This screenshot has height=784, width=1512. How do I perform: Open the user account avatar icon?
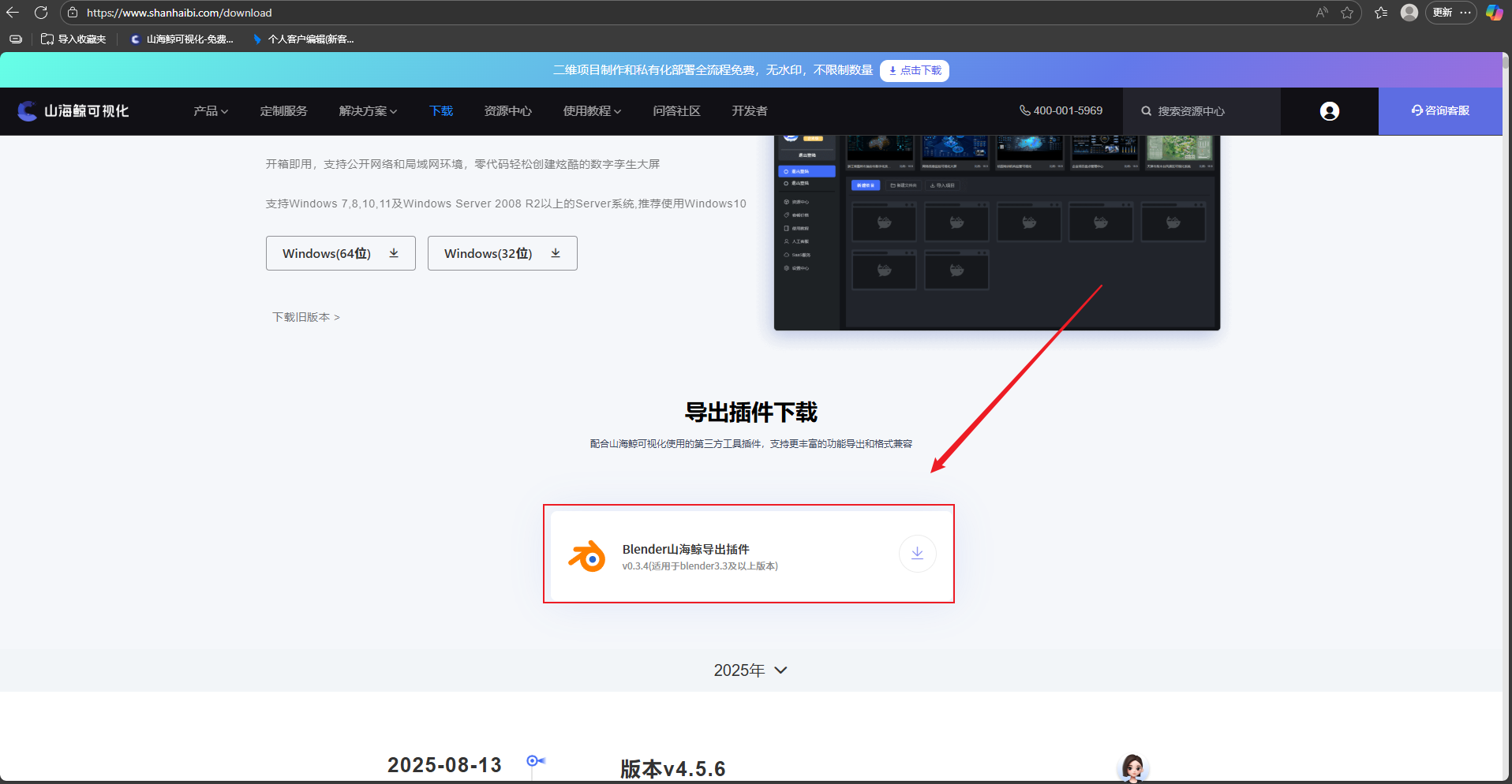[1330, 111]
